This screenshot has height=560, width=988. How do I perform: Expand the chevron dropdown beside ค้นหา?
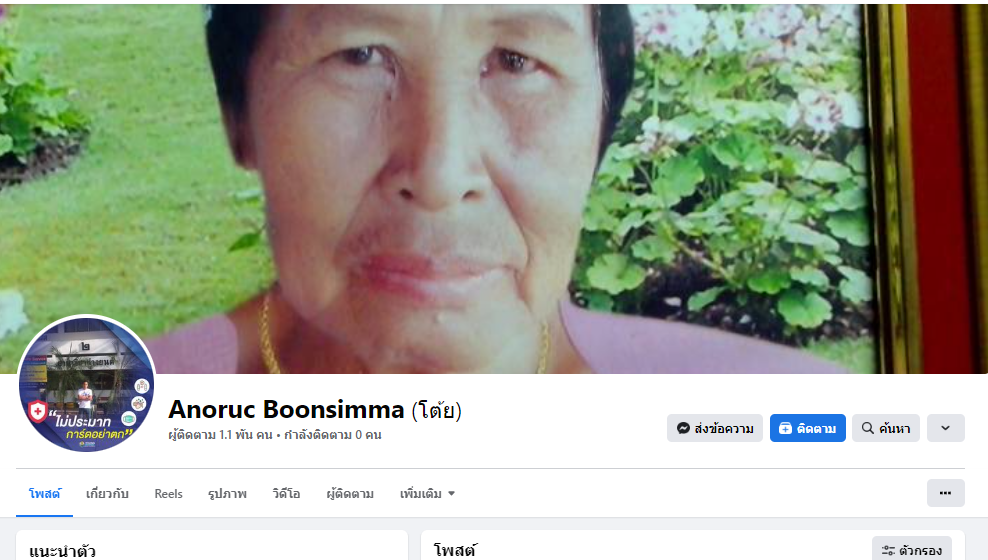(x=945, y=428)
